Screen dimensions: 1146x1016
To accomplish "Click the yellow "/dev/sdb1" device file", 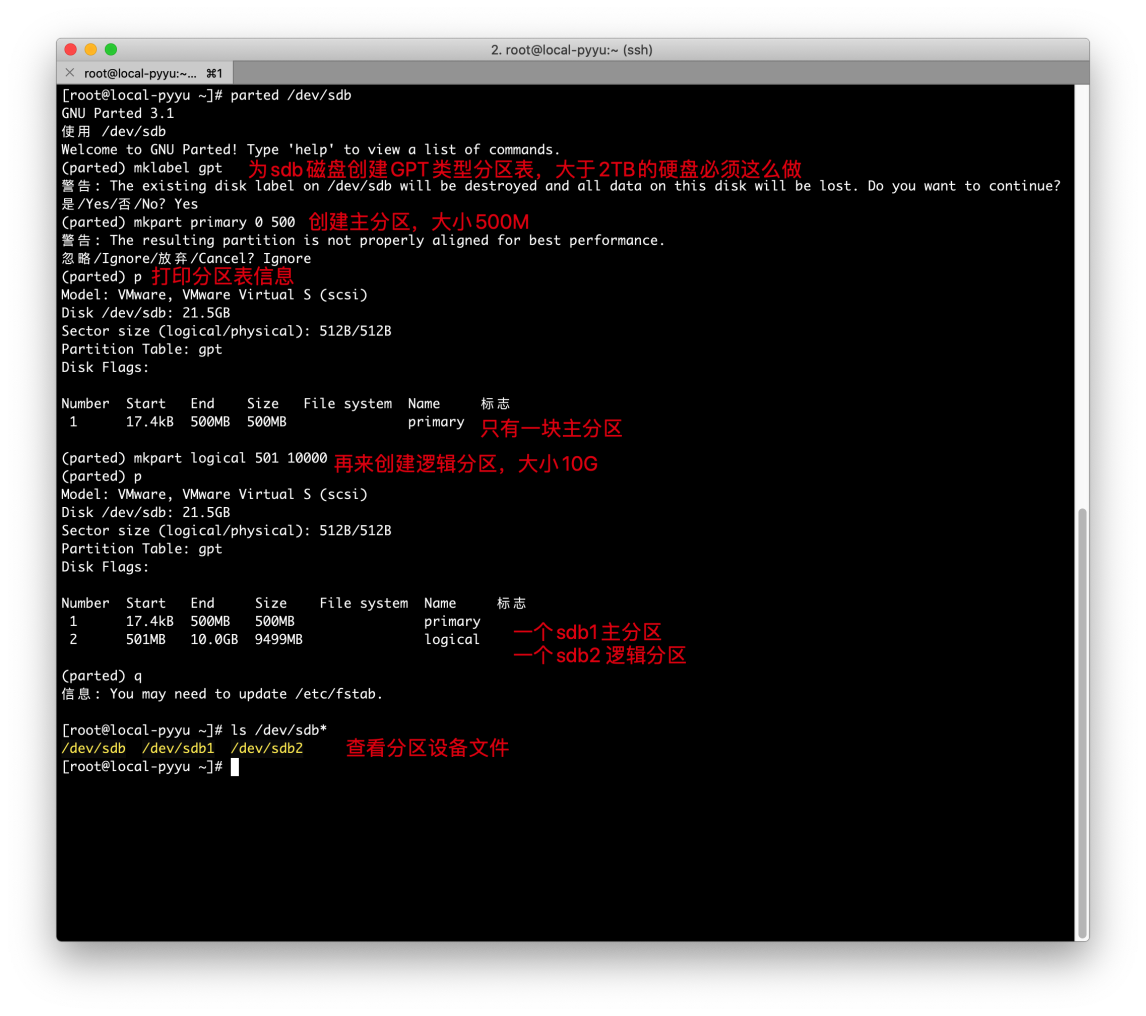I will click(178, 748).
